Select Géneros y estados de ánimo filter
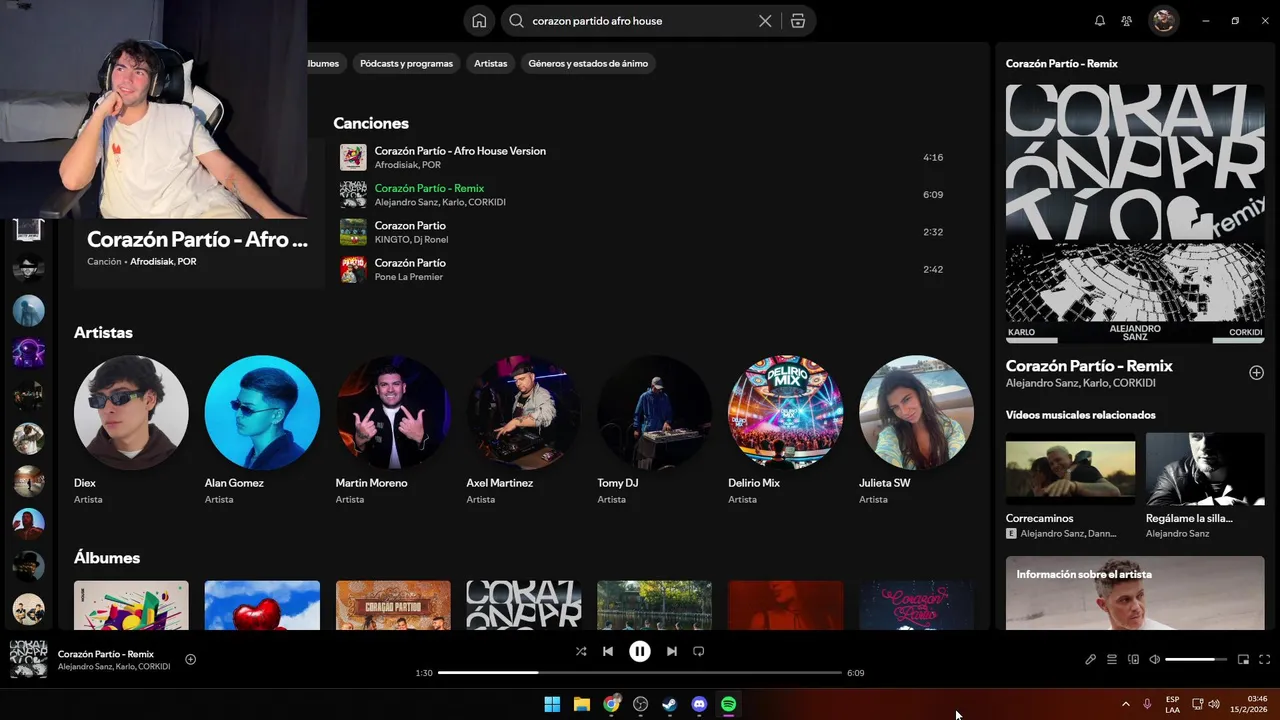The image size is (1280, 720). (x=588, y=63)
